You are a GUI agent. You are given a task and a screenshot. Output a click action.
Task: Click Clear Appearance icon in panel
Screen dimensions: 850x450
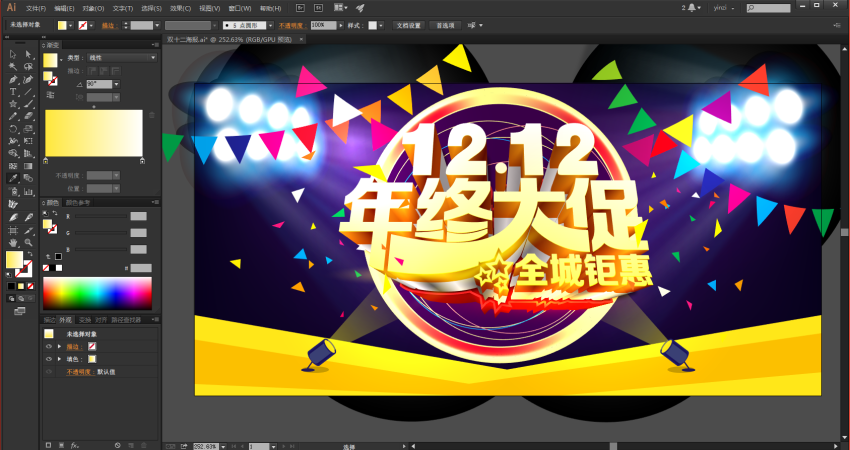pyautogui.click(x=118, y=446)
